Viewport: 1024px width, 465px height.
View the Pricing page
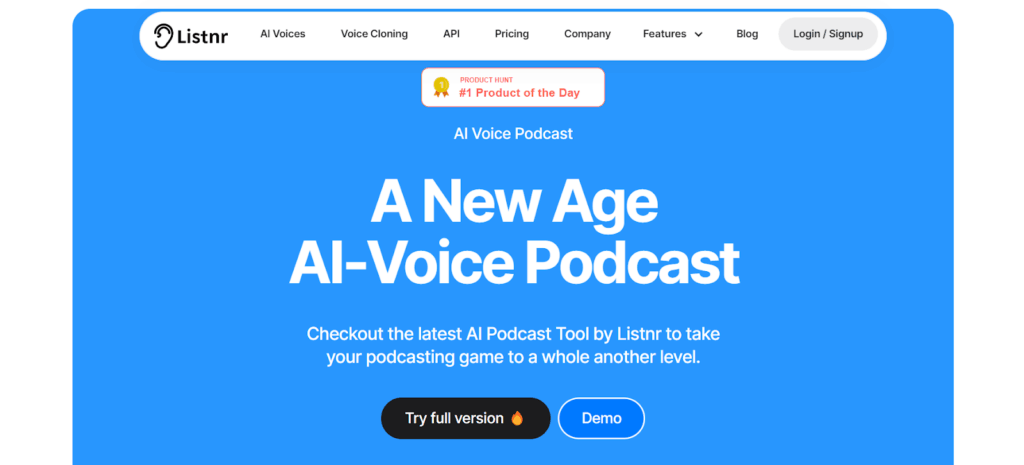tap(512, 34)
